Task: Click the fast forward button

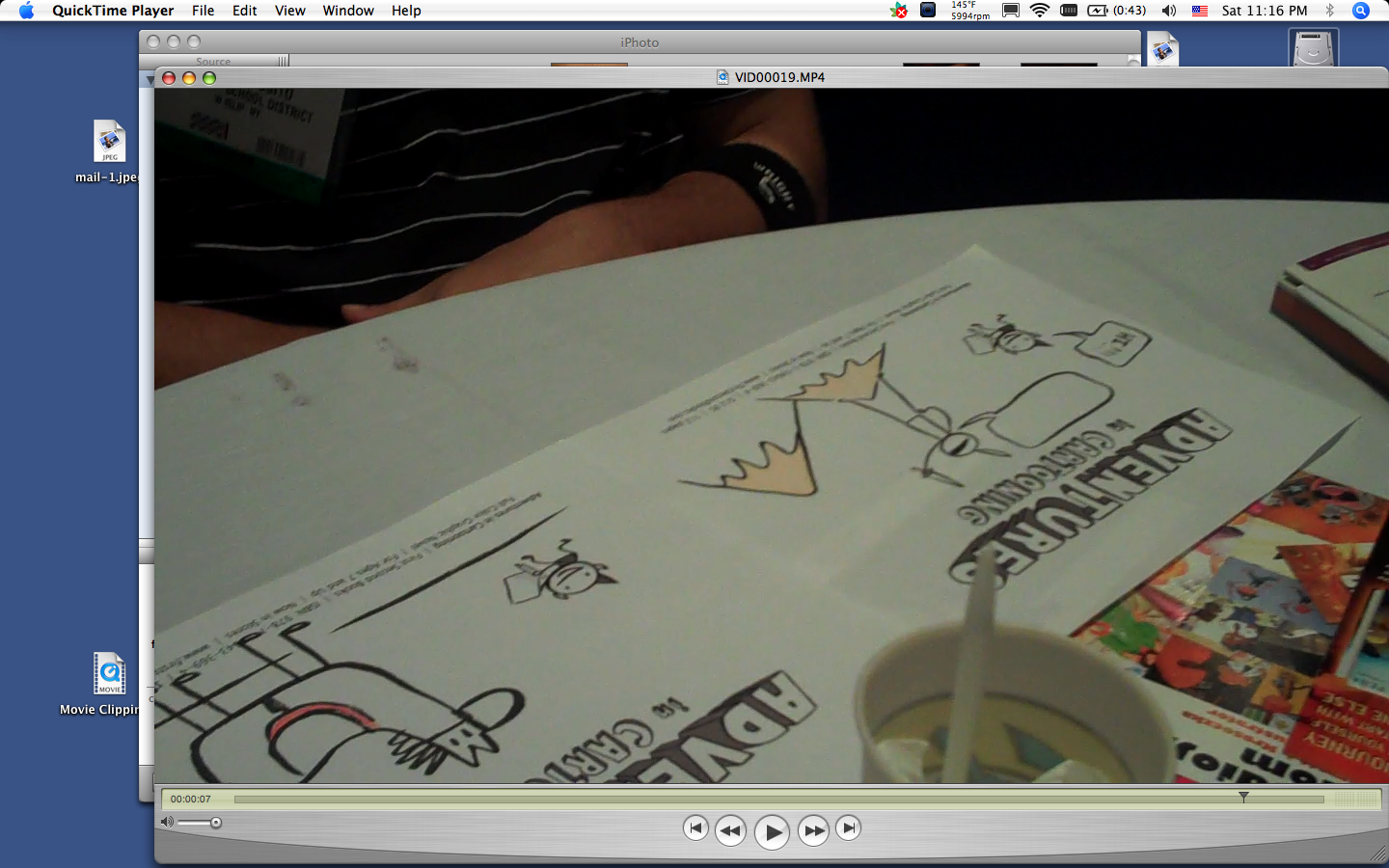Action: [813, 830]
